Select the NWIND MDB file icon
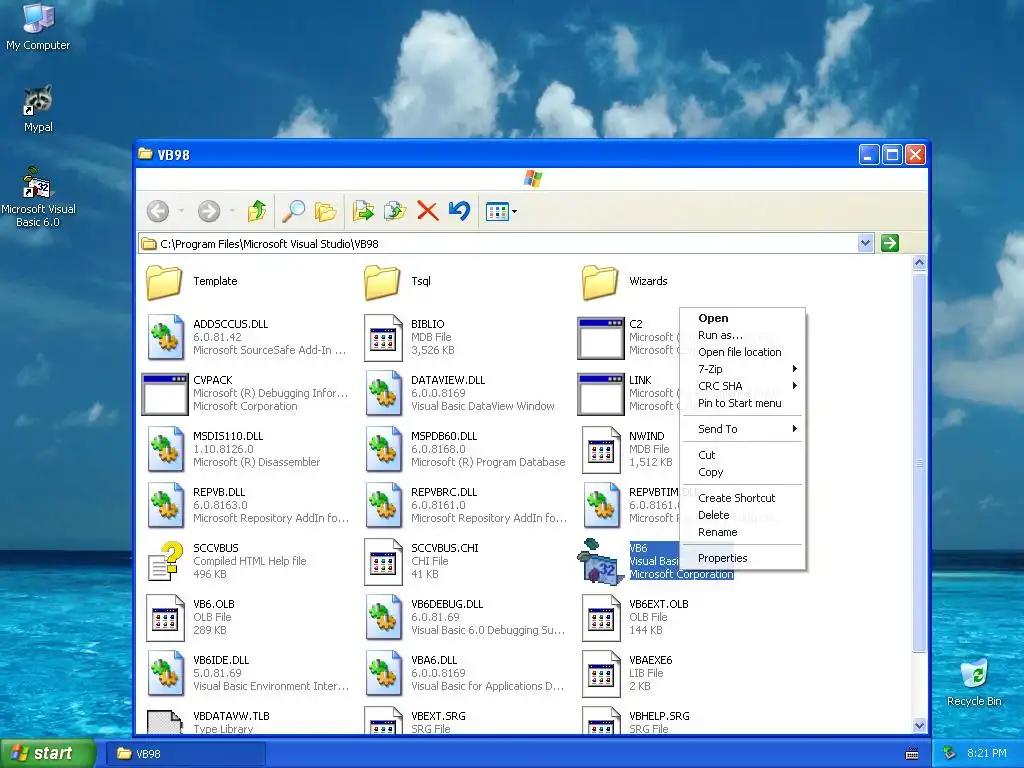This screenshot has height=768, width=1024. [x=601, y=449]
